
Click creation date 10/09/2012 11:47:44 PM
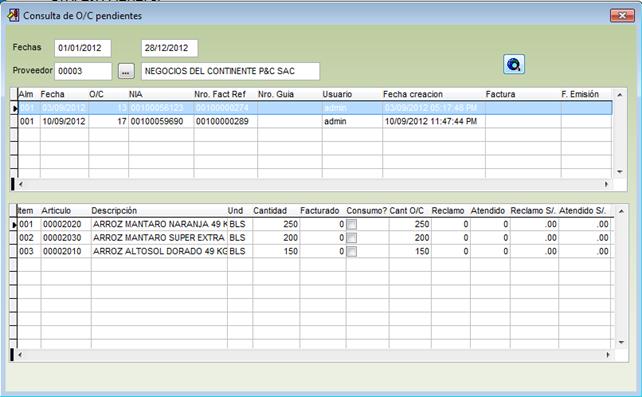tap(434, 122)
